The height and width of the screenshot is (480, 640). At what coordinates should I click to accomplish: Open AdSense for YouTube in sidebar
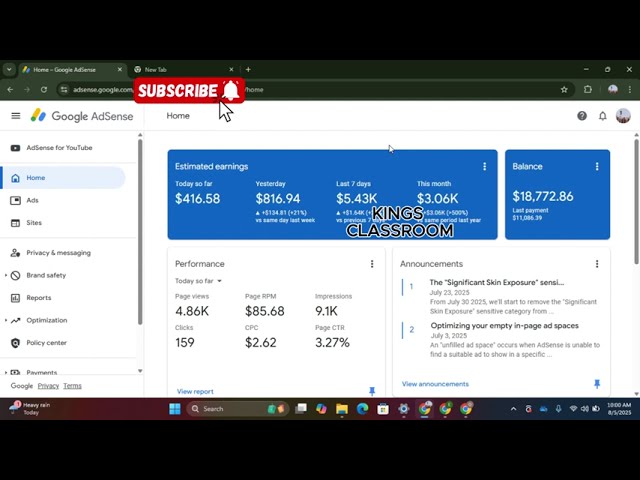click(x=59, y=148)
